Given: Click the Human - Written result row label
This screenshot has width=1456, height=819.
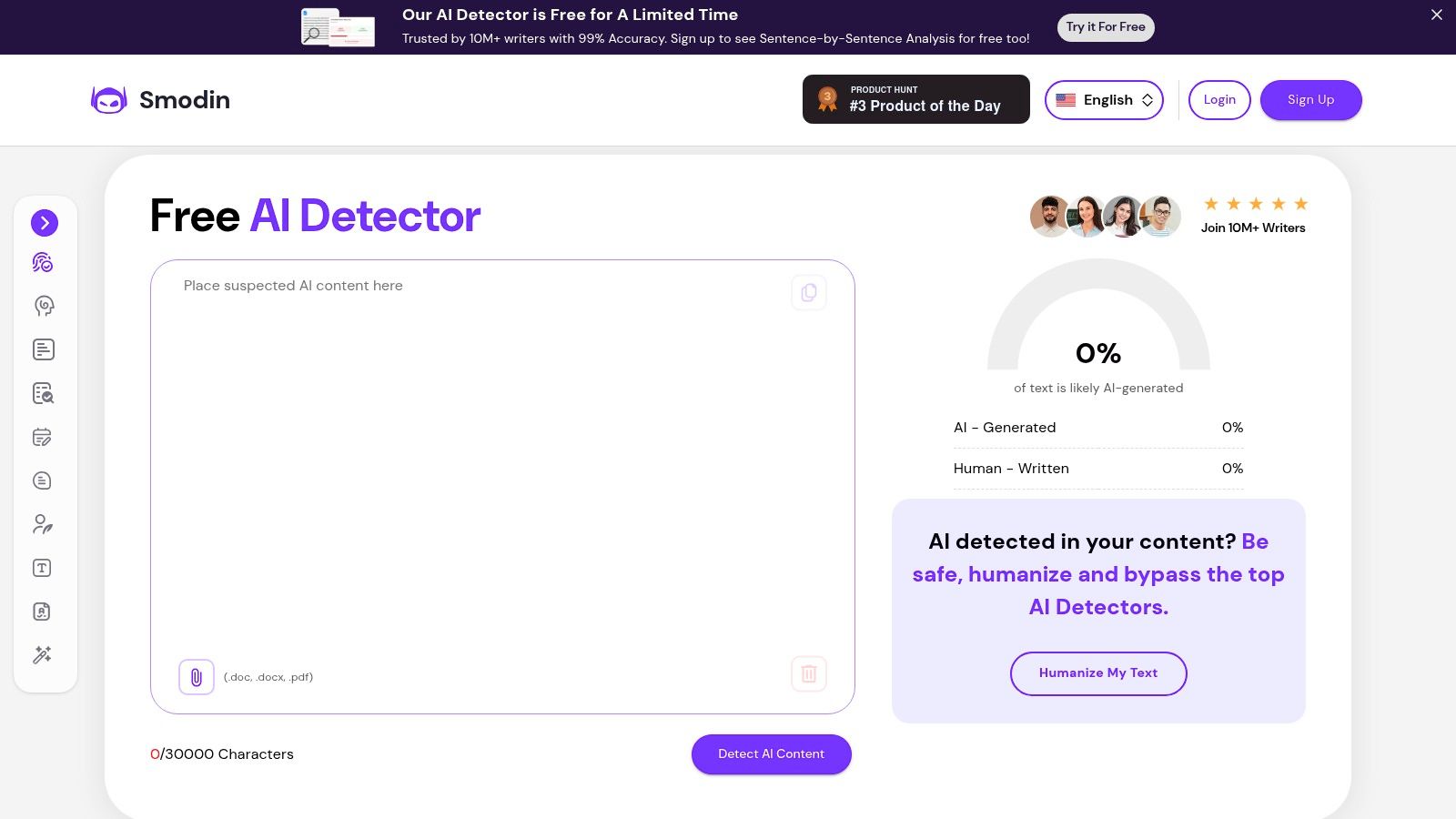Looking at the screenshot, I should [x=1011, y=469].
